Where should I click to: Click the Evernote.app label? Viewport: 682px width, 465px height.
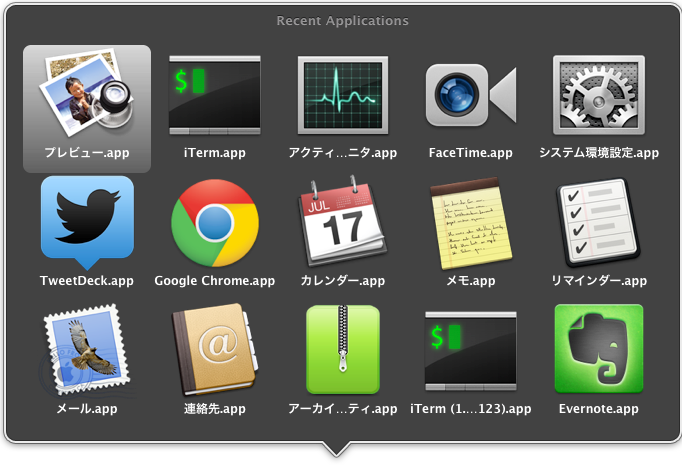click(599, 408)
